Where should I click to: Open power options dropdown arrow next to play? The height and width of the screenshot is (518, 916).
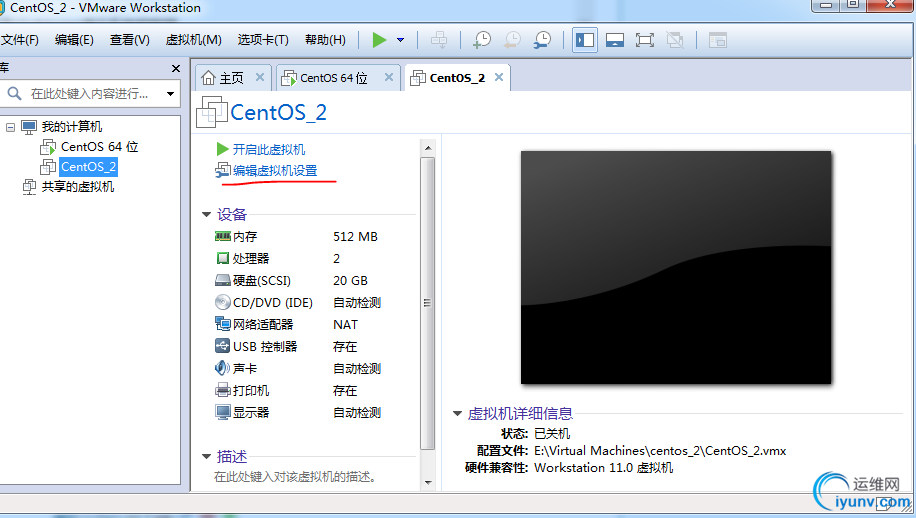[x=400, y=40]
